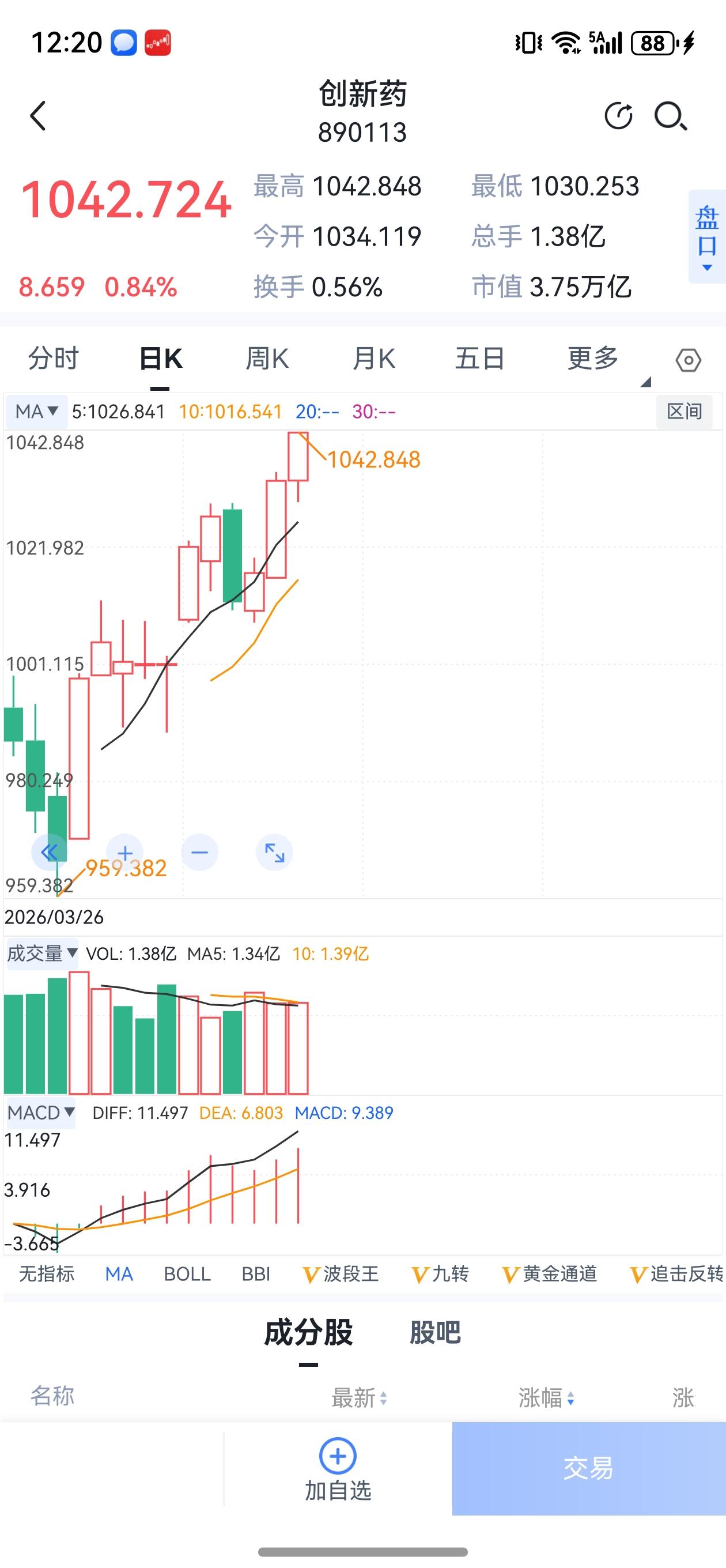Tap the 区间 range button

click(x=685, y=412)
